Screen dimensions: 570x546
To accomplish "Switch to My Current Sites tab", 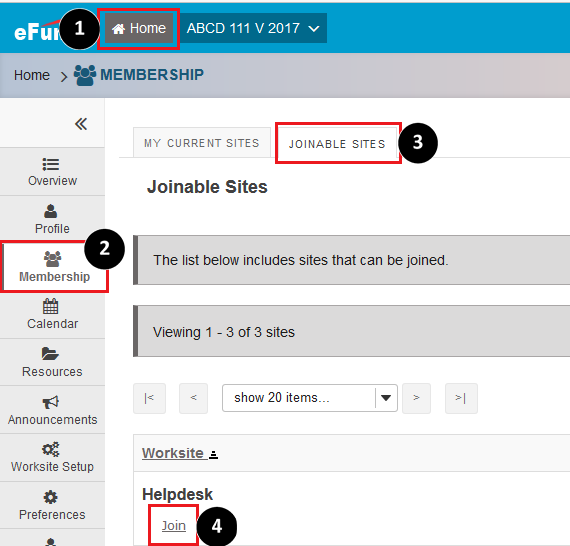I will coord(202,143).
